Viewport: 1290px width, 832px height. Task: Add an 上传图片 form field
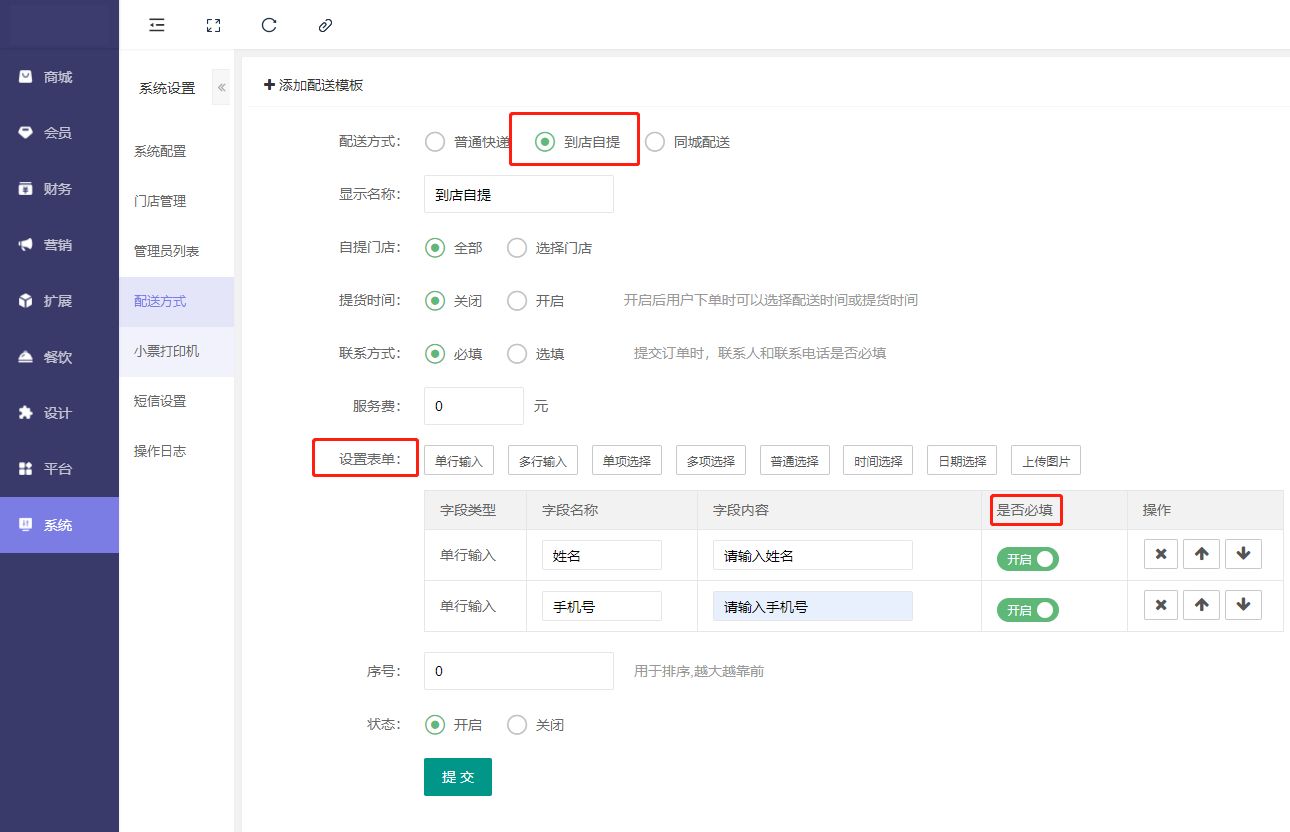(x=1045, y=461)
